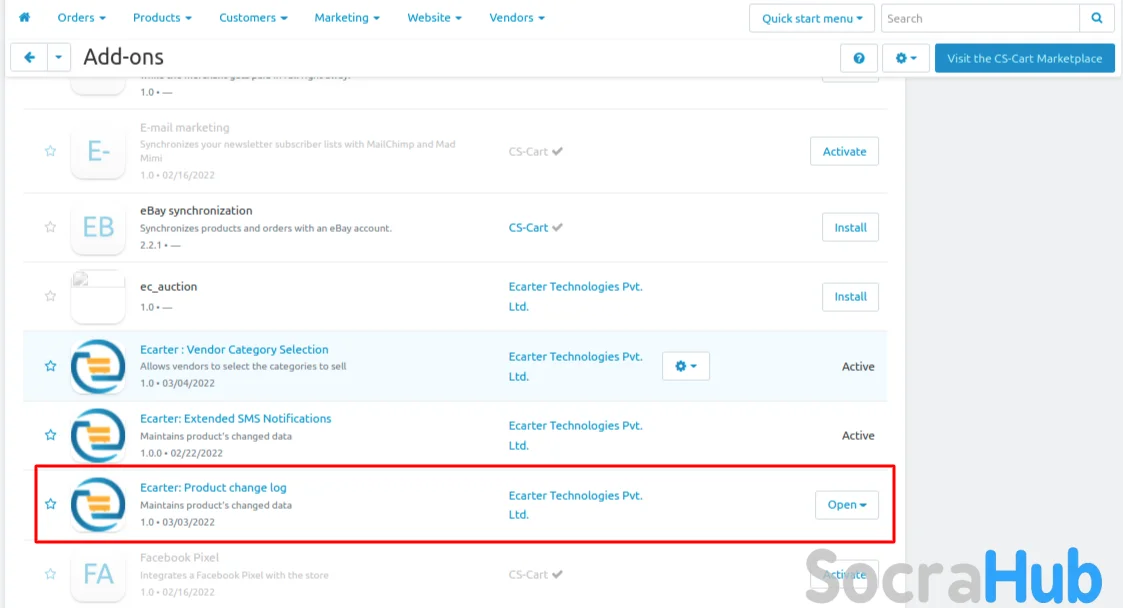Activate the E-mail marketing add-on
1123x608 pixels.
point(844,151)
